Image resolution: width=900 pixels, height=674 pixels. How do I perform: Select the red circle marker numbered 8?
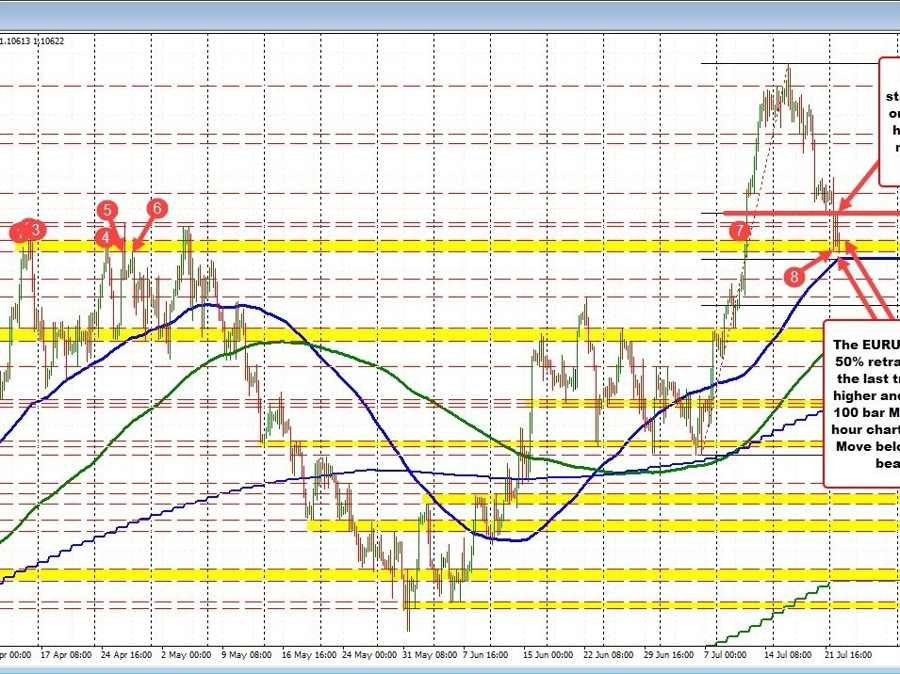click(x=793, y=274)
